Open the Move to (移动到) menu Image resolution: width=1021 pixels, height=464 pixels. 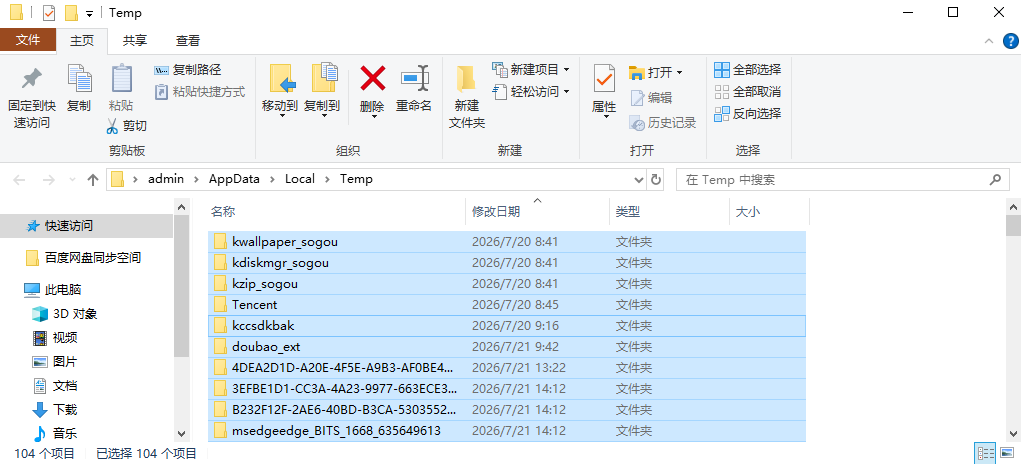pos(279,91)
